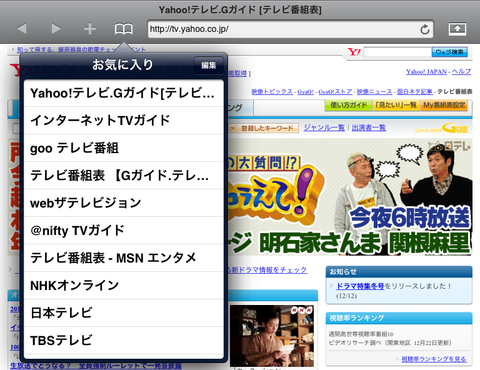Open 面白ネタ記事 link
The height and width of the screenshot is (370, 480).
[x=415, y=92]
